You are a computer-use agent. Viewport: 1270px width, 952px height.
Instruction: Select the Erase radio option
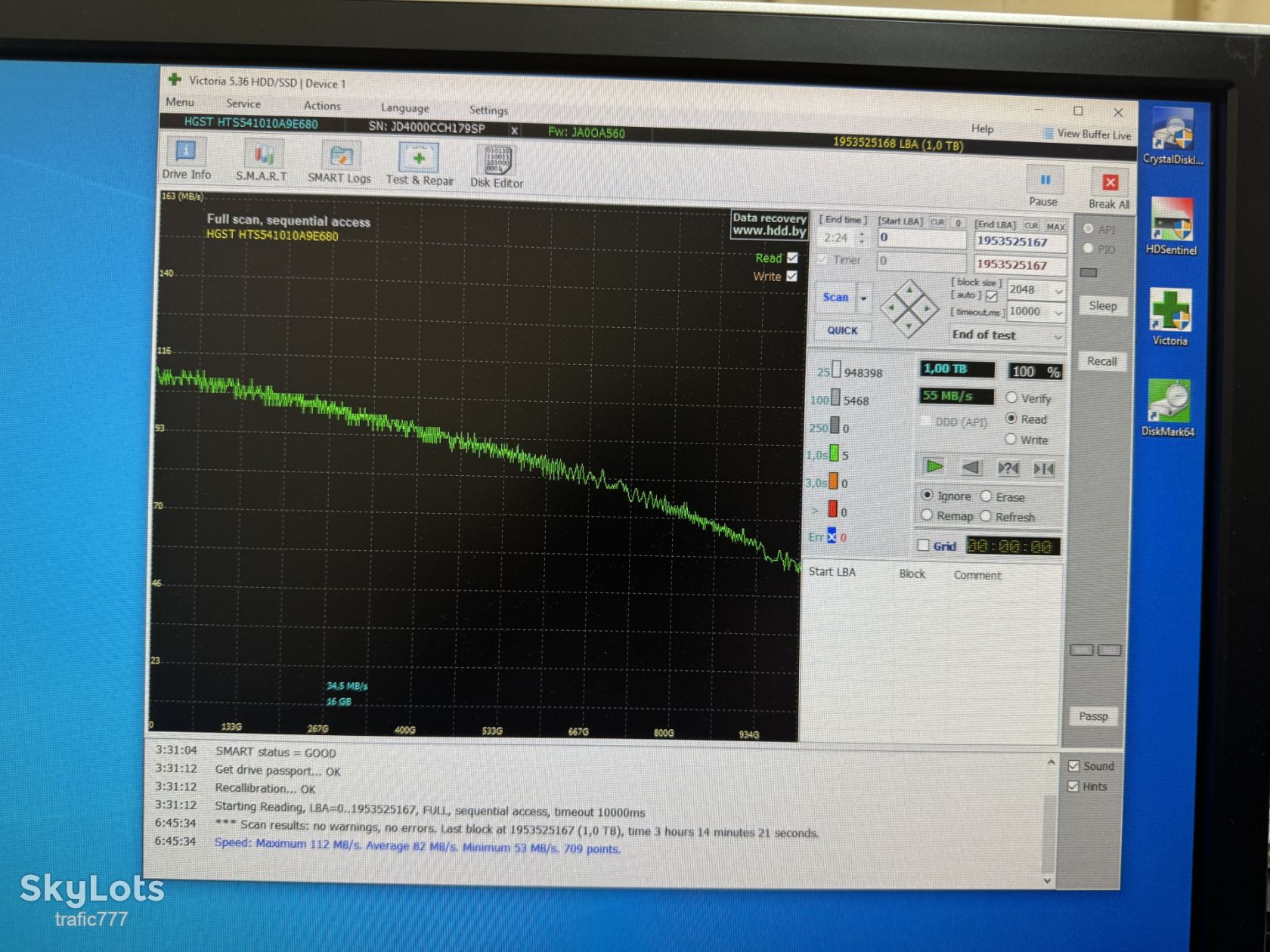(986, 496)
